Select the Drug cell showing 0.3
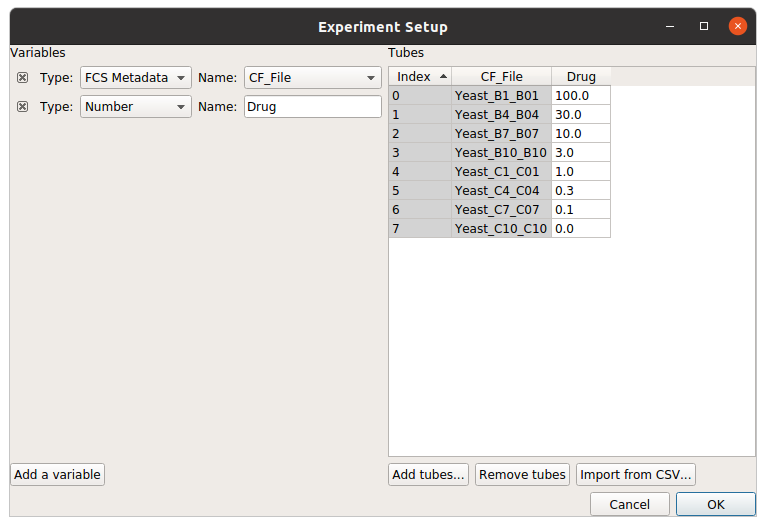Image resolution: width=766 pixels, height=526 pixels. (x=581, y=190)
